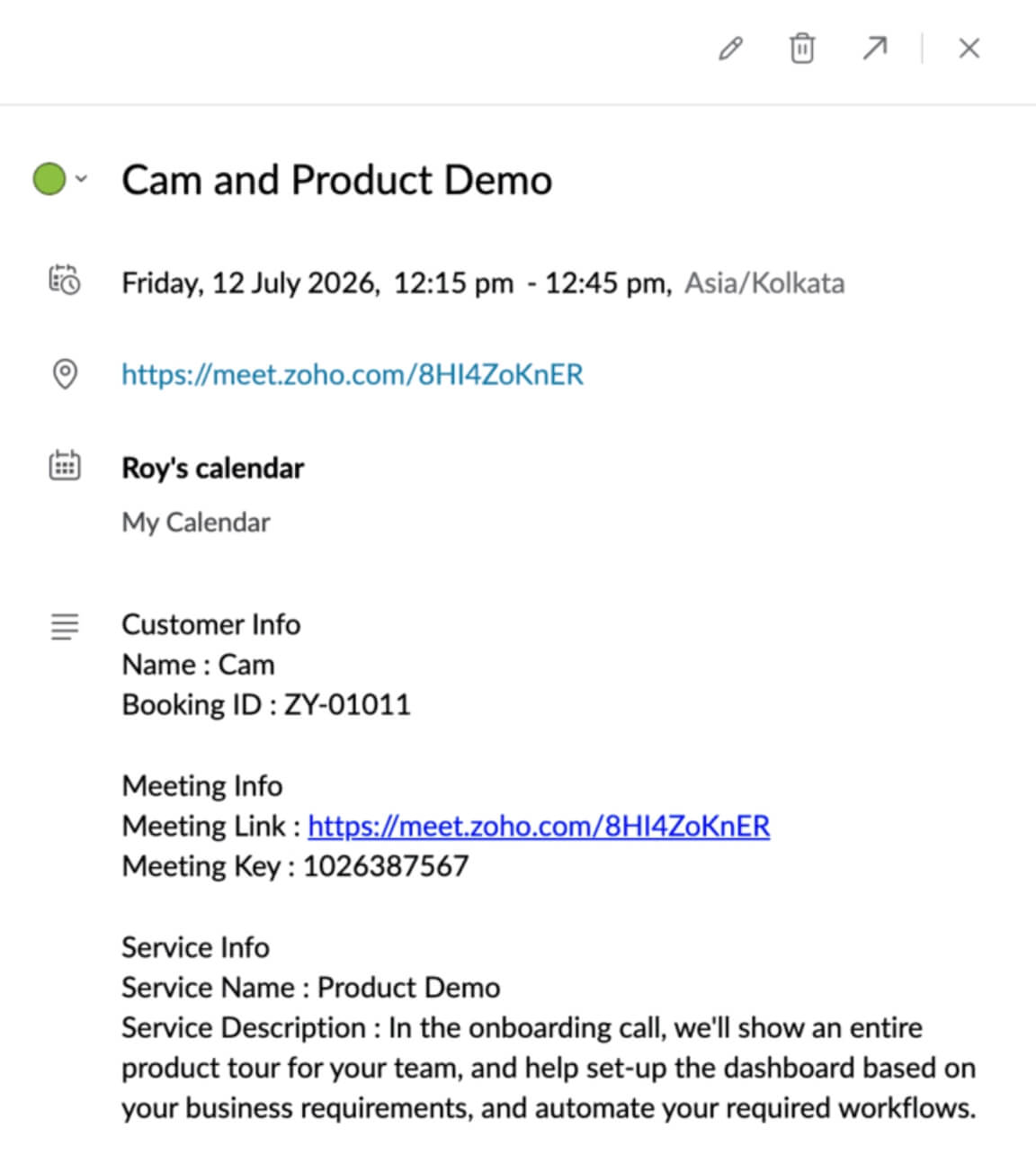Expand the event color dropdown arrow

pyautogui.click(x=82, y=178)
